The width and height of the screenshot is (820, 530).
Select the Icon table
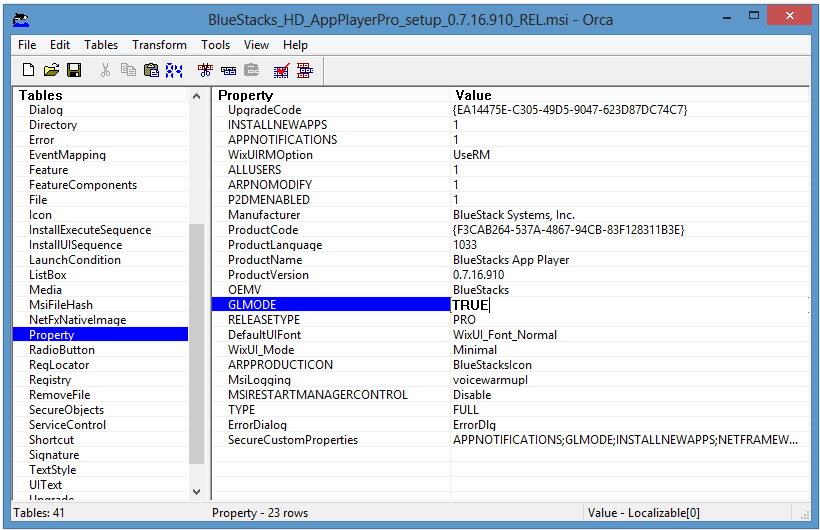click(40, 215)
